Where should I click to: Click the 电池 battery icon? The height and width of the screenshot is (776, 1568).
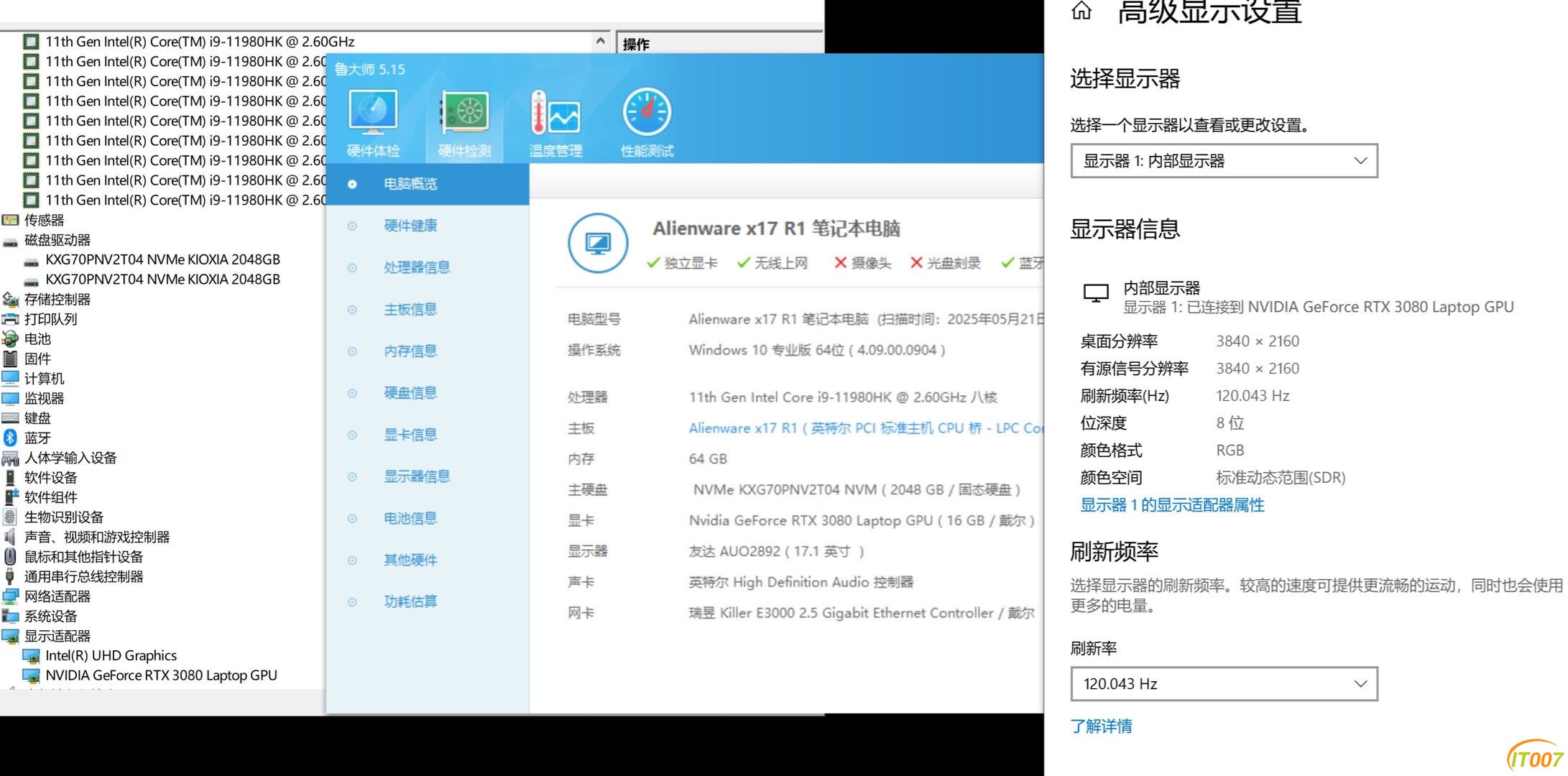click(10, 338)
